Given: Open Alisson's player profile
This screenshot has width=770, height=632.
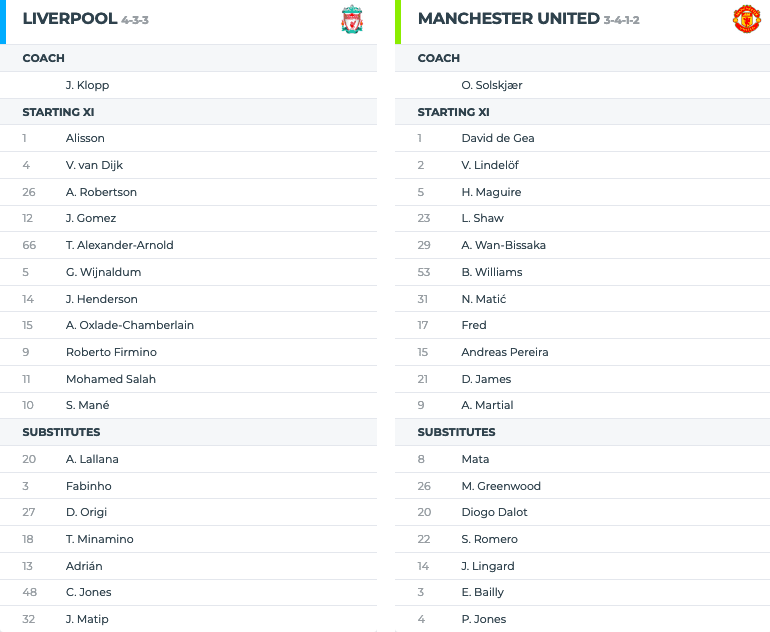Looking at the screenshot, I should (x=85, y=138).
